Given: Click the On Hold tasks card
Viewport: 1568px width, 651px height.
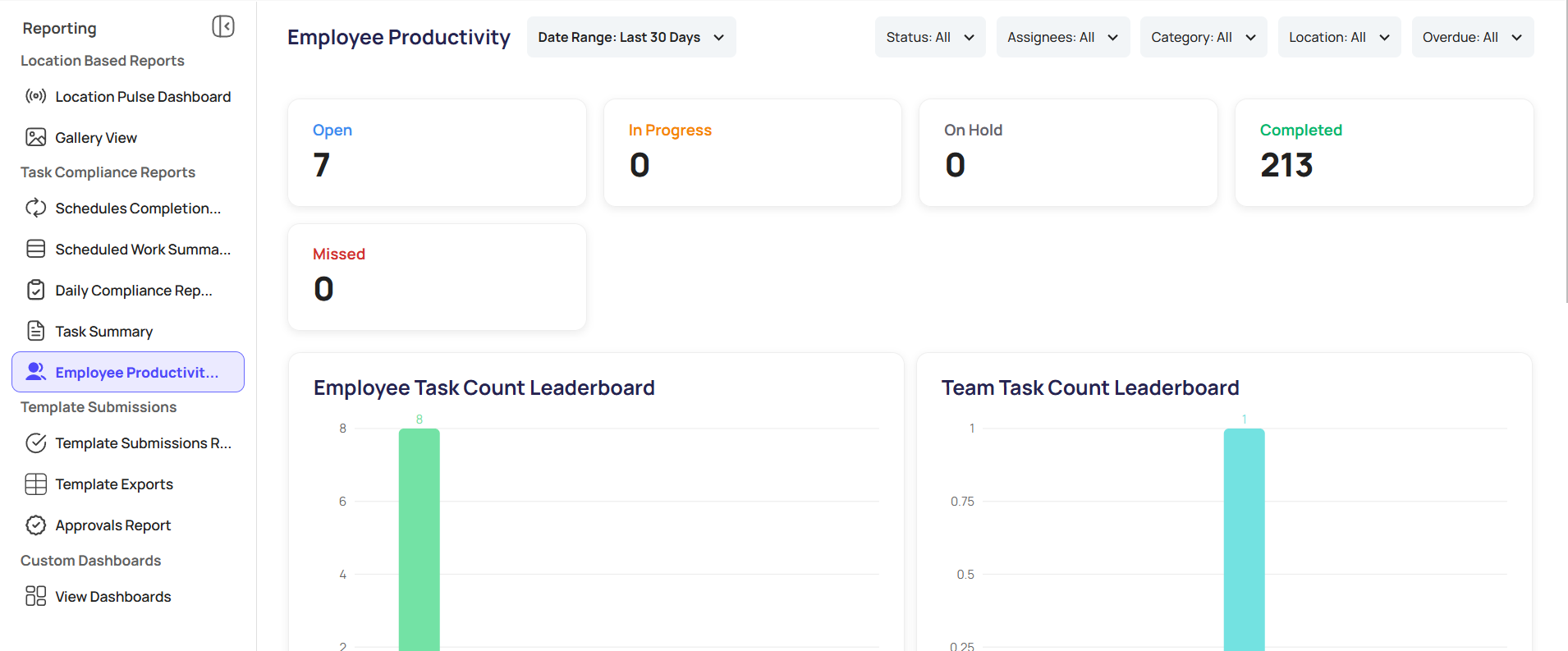Looking at the screenshot, I should click(1068, 153).
